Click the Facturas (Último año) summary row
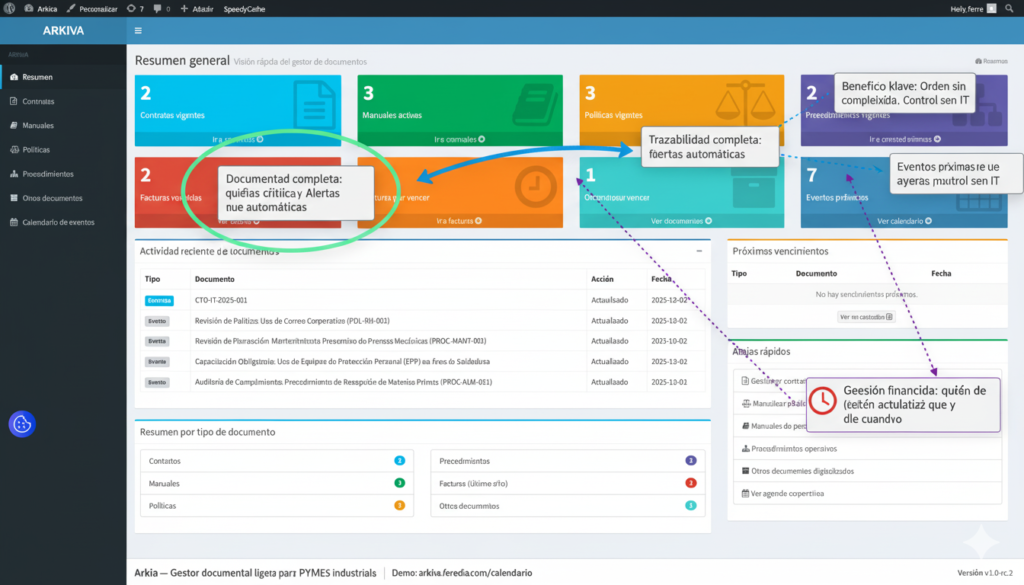The width and height of the screenshot is (1024, 585). [x=568, y=483]
